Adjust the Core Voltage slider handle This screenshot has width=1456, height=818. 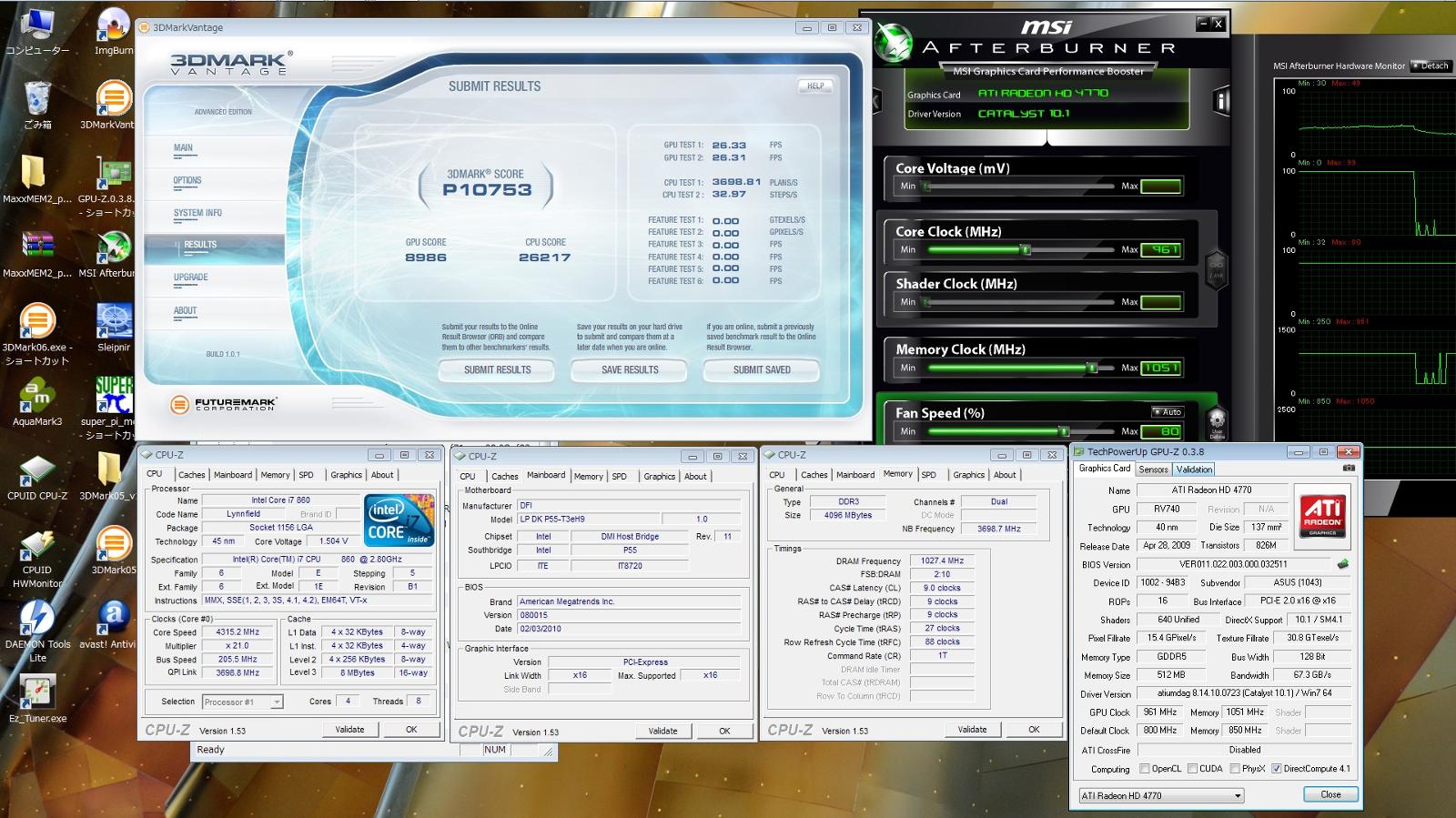click(926, 186)
